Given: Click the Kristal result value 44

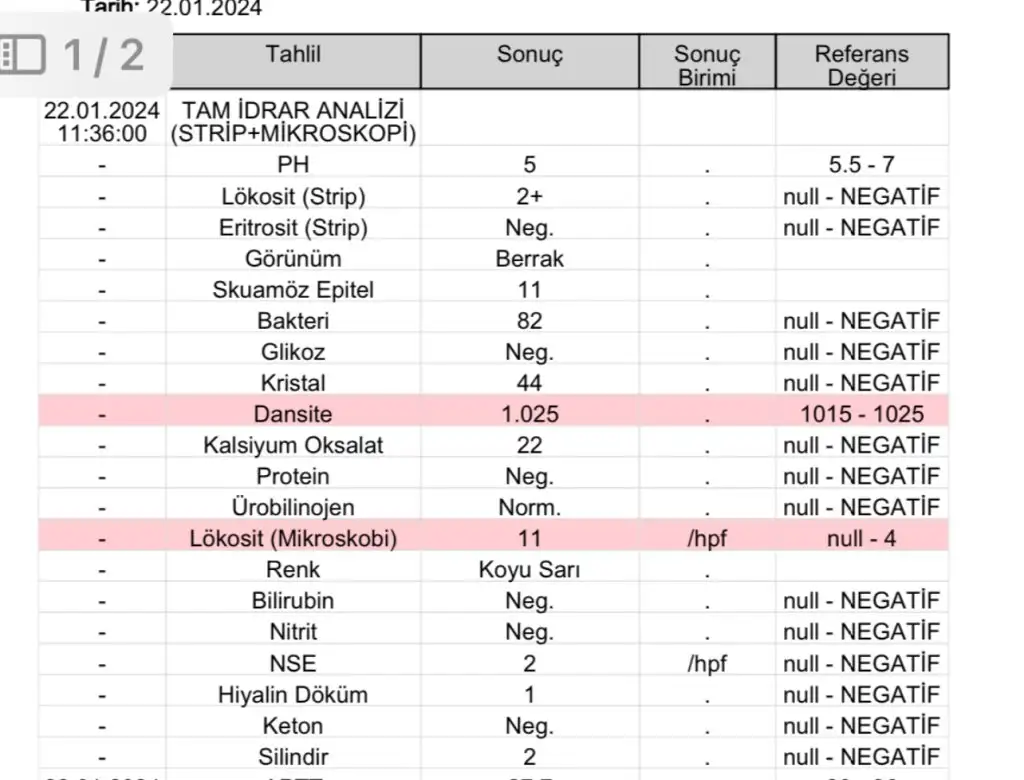Looking at the screenshot, I should pos(530,383).
